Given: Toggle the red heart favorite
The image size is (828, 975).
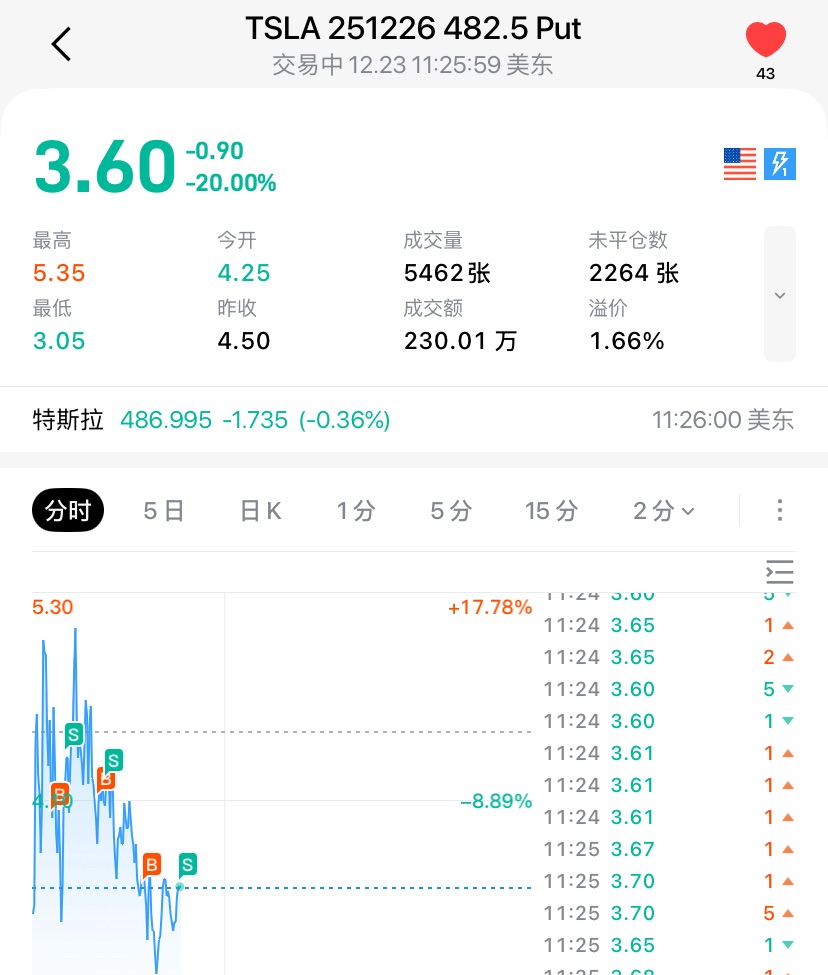Looking at the screenshot, I should [765, 41].
